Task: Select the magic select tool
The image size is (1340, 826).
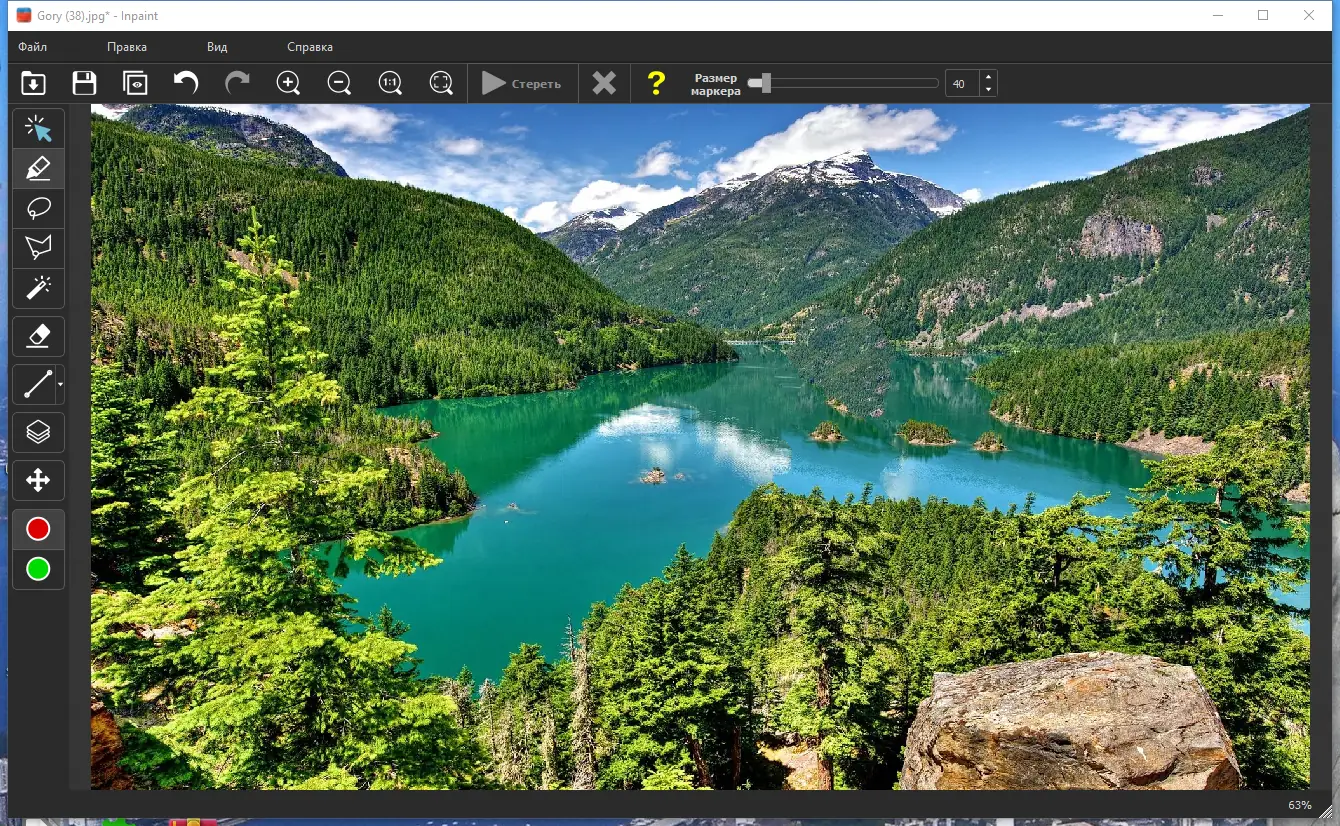Action: pyautogui.click(x=37, y=128)
